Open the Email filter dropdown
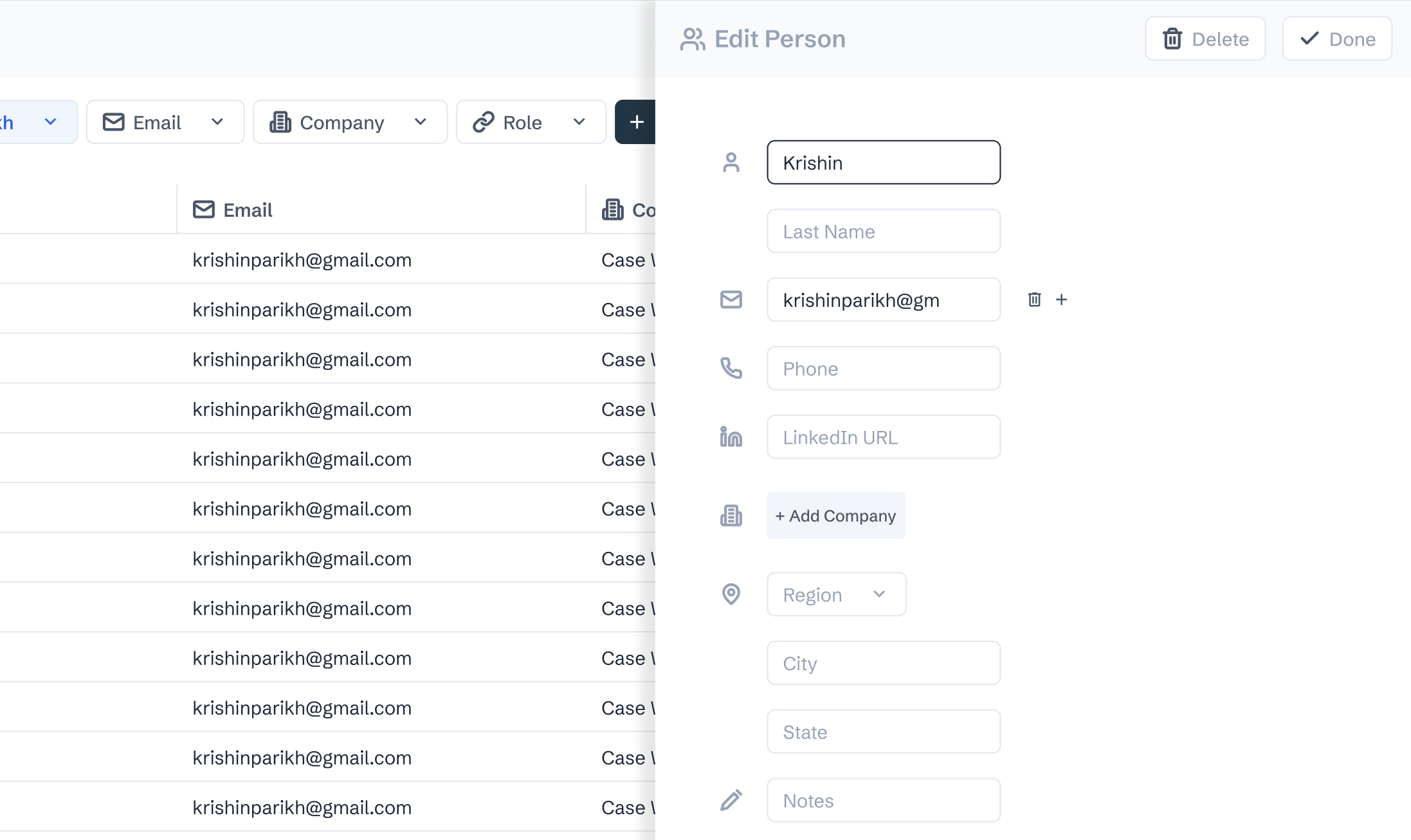Screen dimensions: 1411x840 [x=165, y=122]
